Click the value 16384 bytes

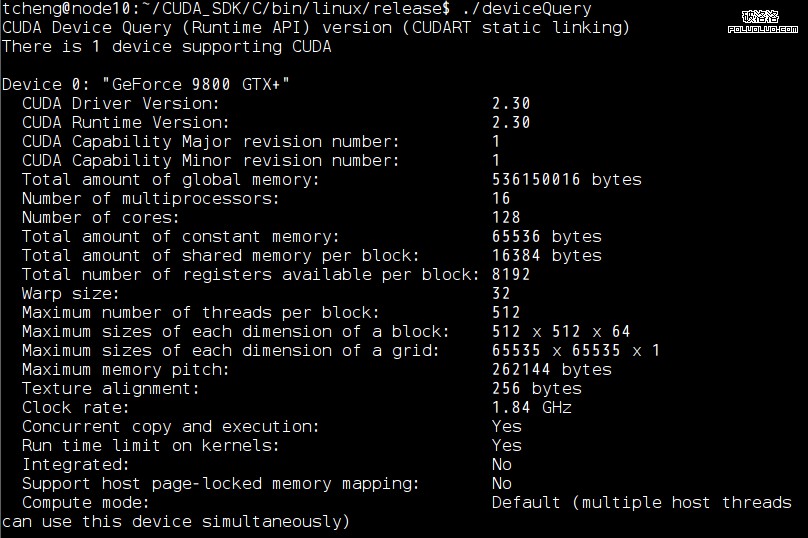546,256
